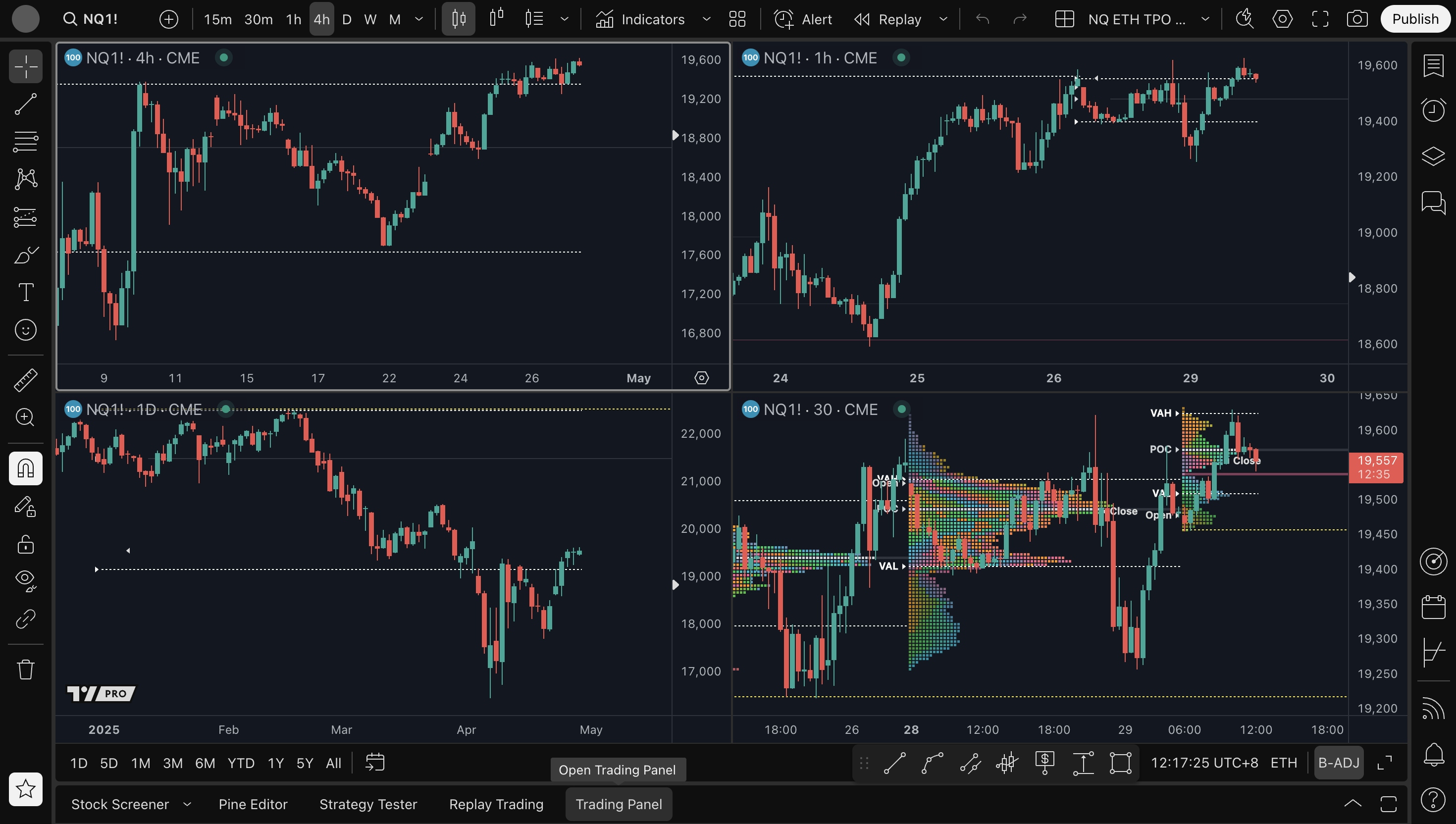Toggle the B-ADJ back-adjustment button
The image size is (1456, 824).
1338,763
